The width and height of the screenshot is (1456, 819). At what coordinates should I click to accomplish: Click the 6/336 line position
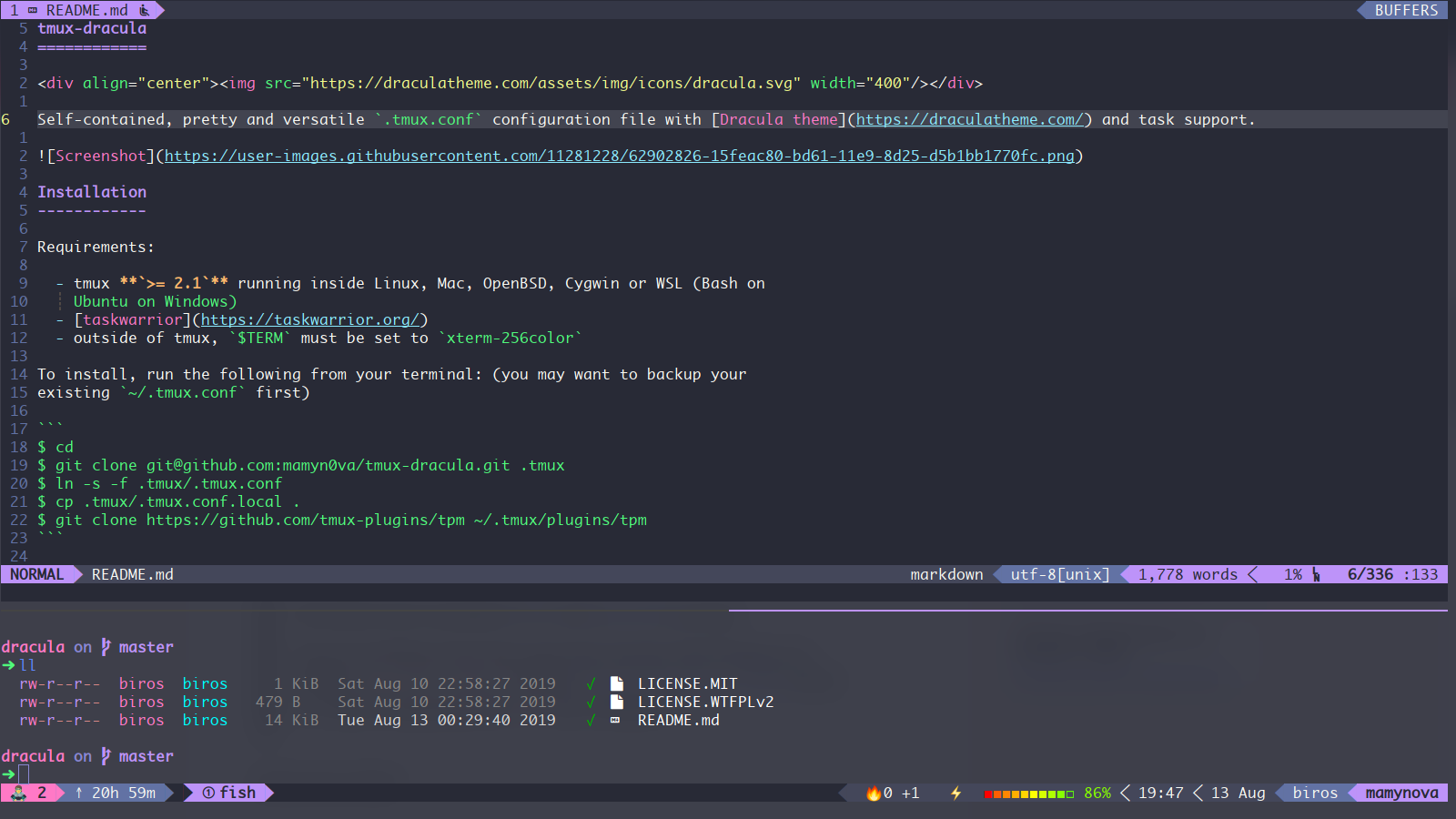click(x=1370, y=574)
